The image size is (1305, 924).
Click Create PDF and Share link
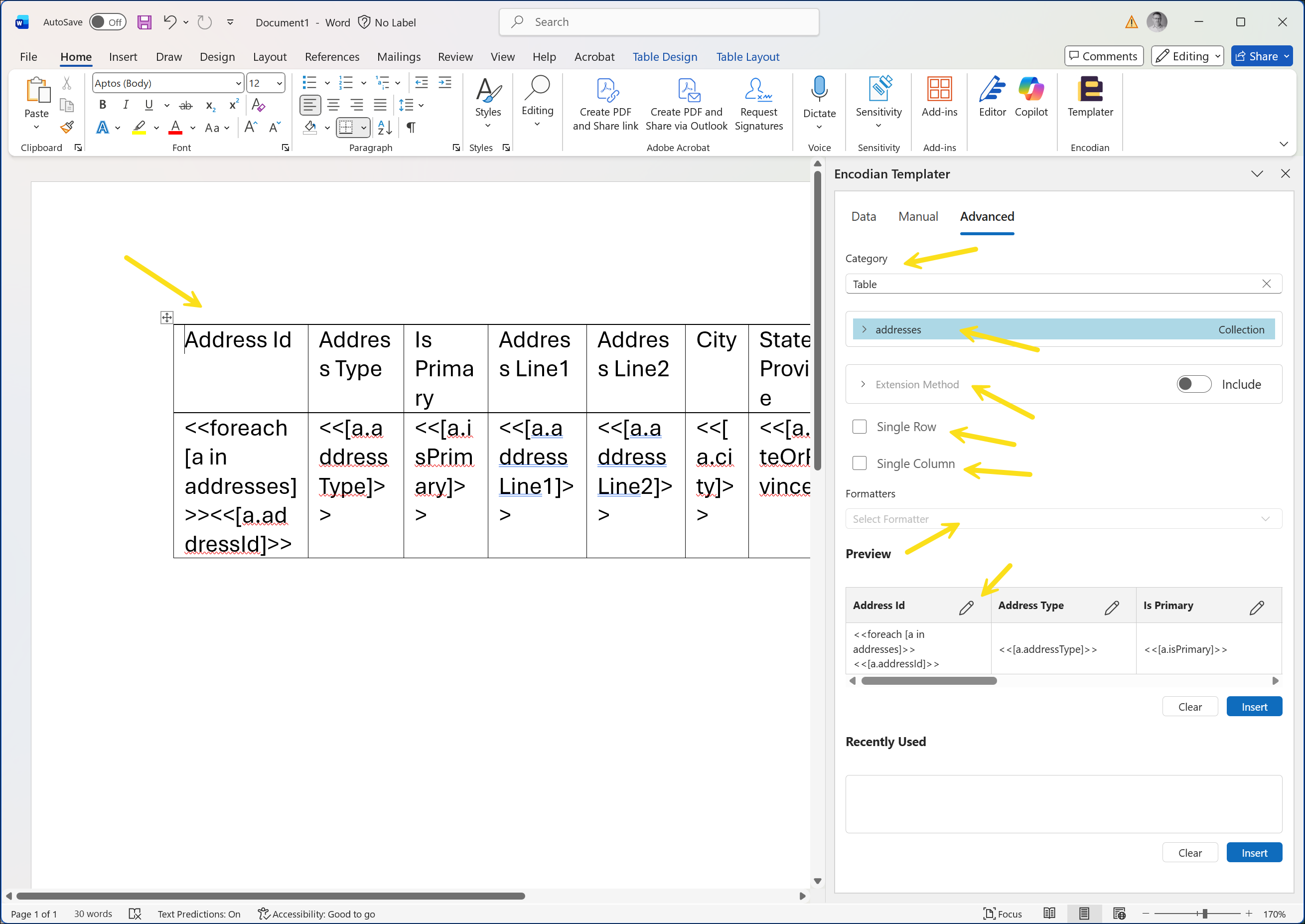point(605,104)
